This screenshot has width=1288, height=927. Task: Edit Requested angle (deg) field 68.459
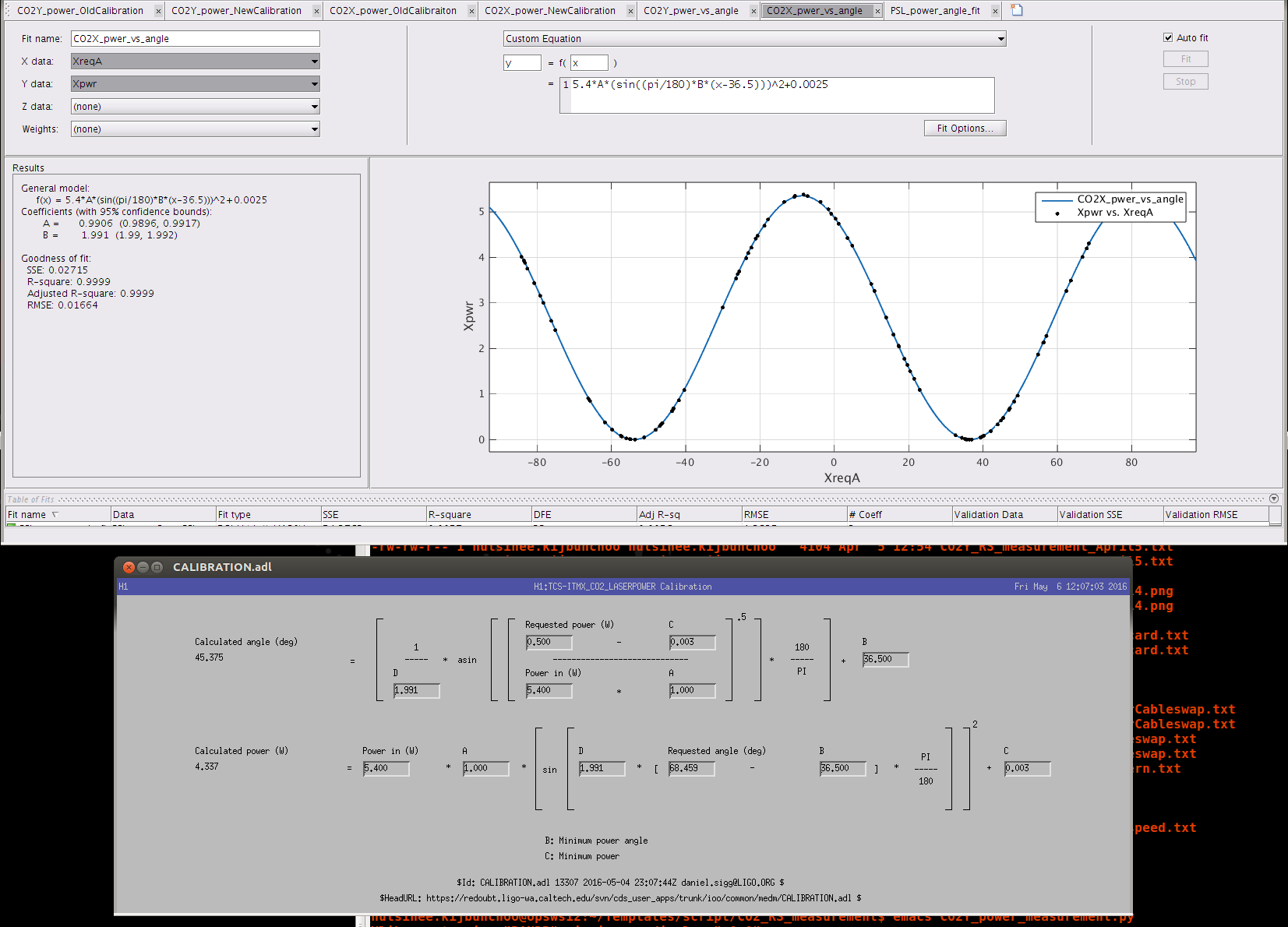692,769
